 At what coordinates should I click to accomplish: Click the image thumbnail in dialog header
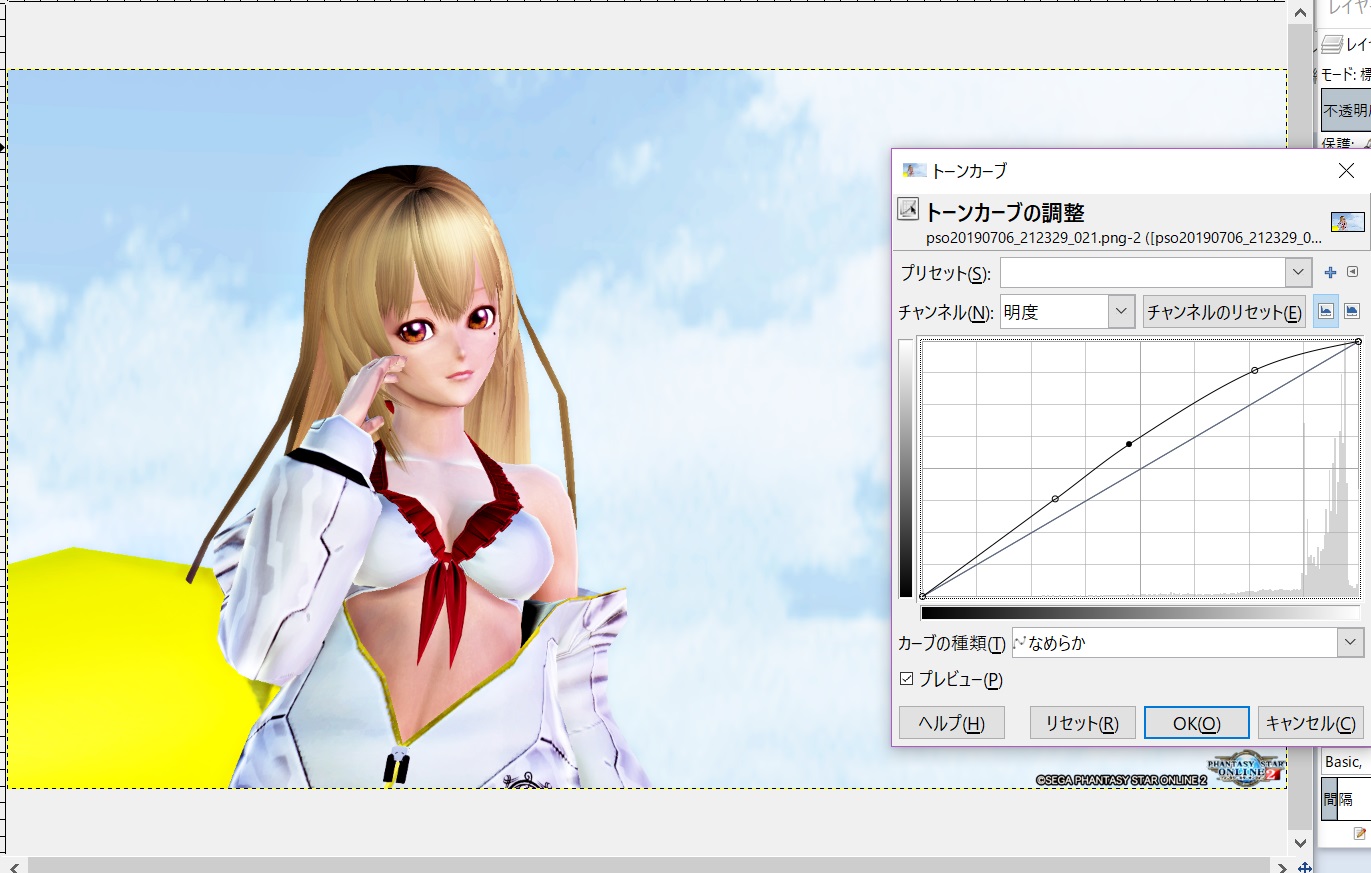pos(1347,221)
